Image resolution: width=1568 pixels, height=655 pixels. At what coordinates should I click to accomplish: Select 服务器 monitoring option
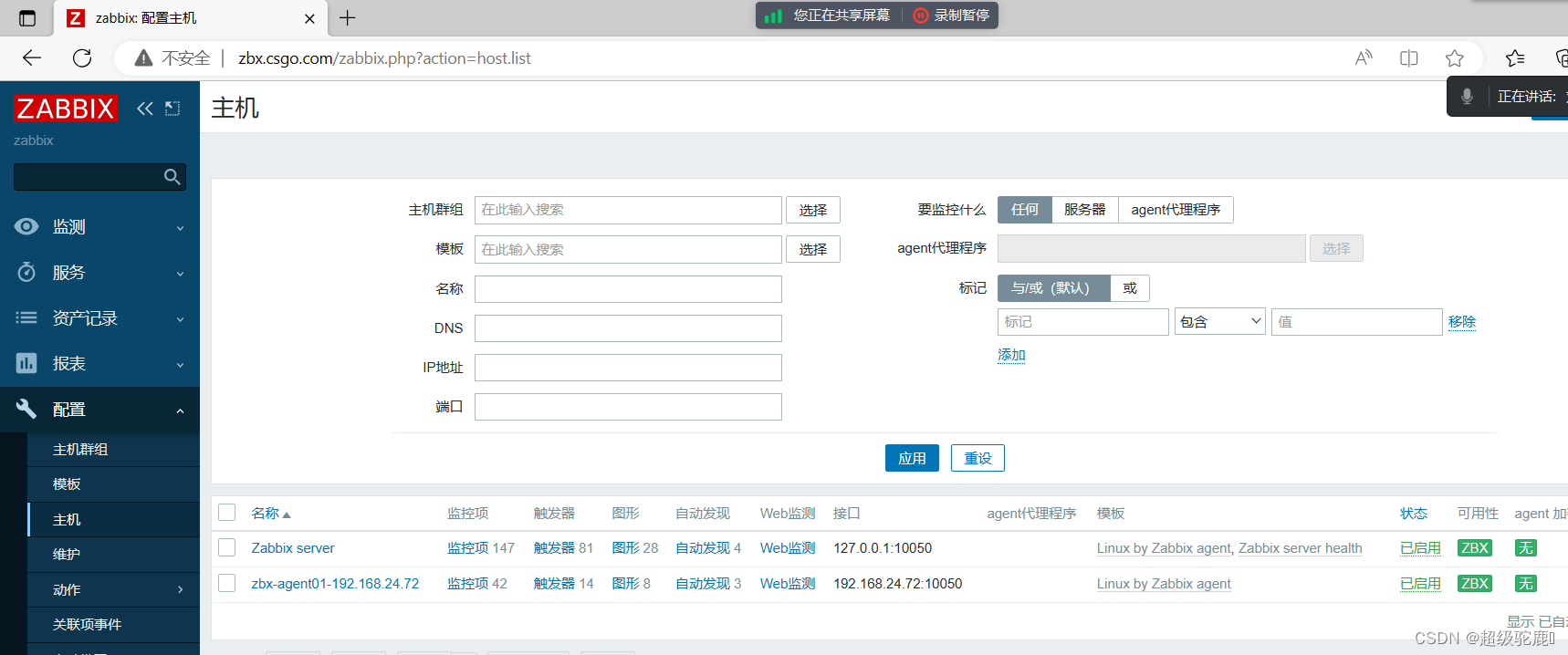coord(1085,210)
